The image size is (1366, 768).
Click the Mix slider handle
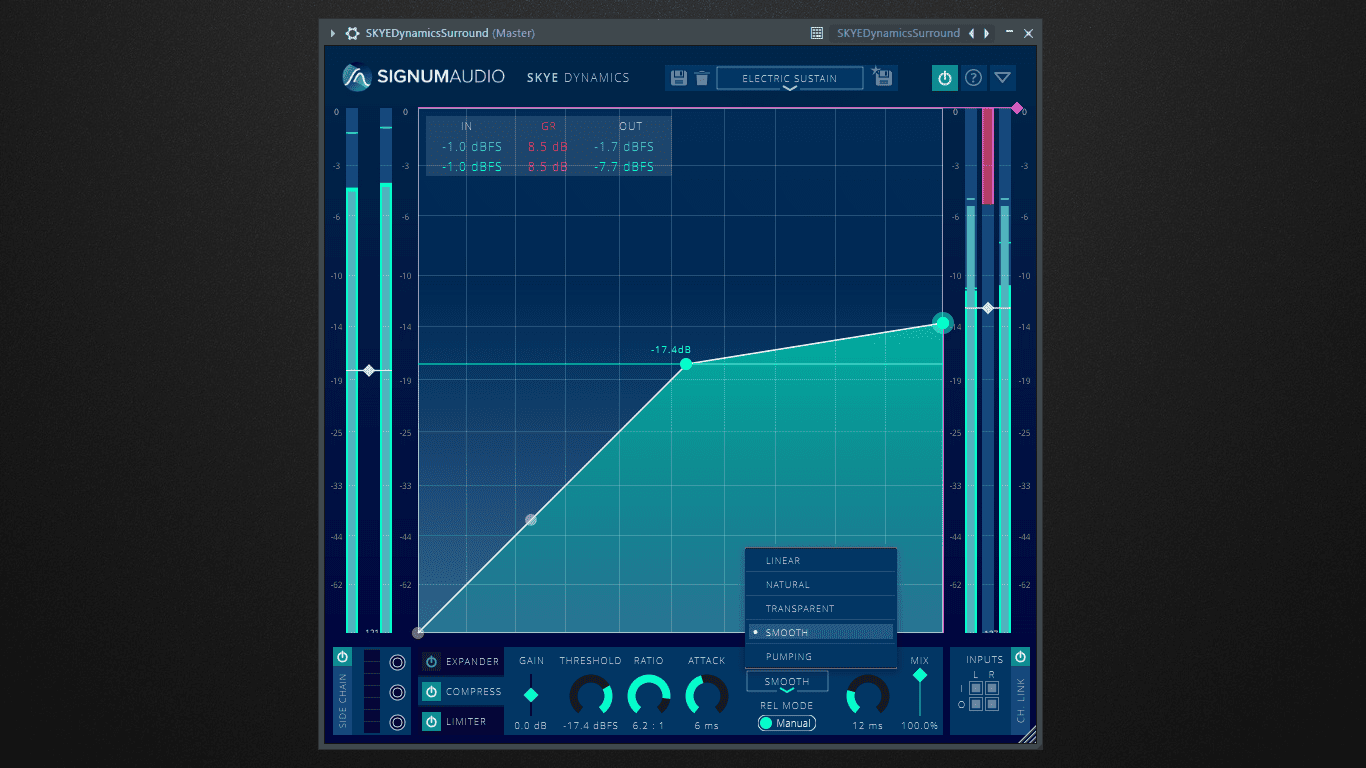tap(919, 676)
